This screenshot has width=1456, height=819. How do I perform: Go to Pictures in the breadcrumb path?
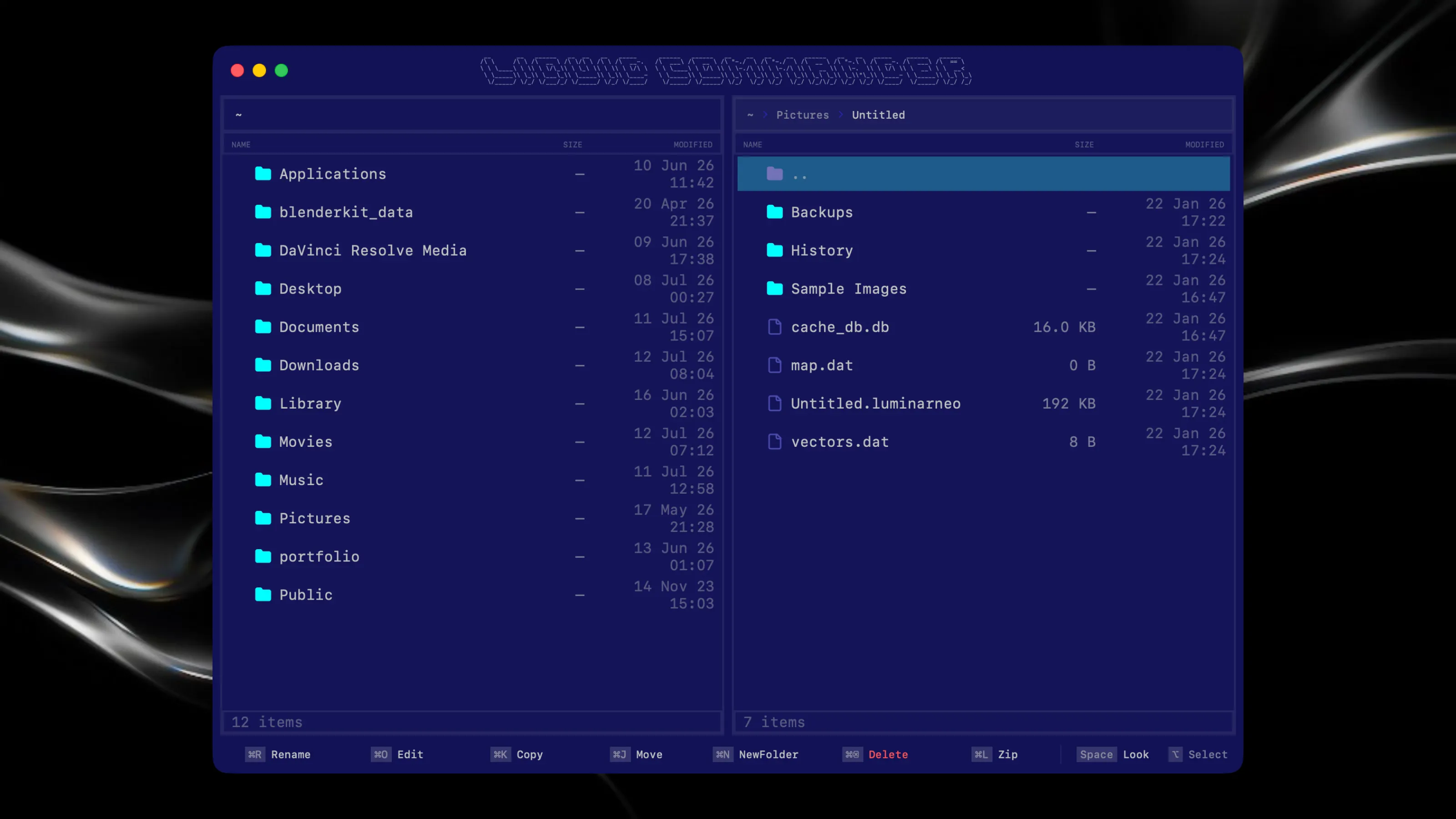click(803, 115)
